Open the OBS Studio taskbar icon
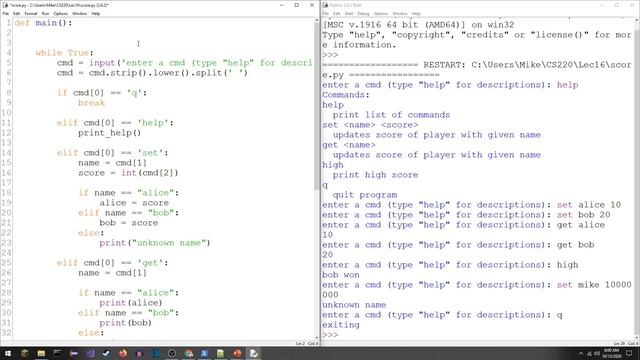The image size is (640, 360). point(172,353)
